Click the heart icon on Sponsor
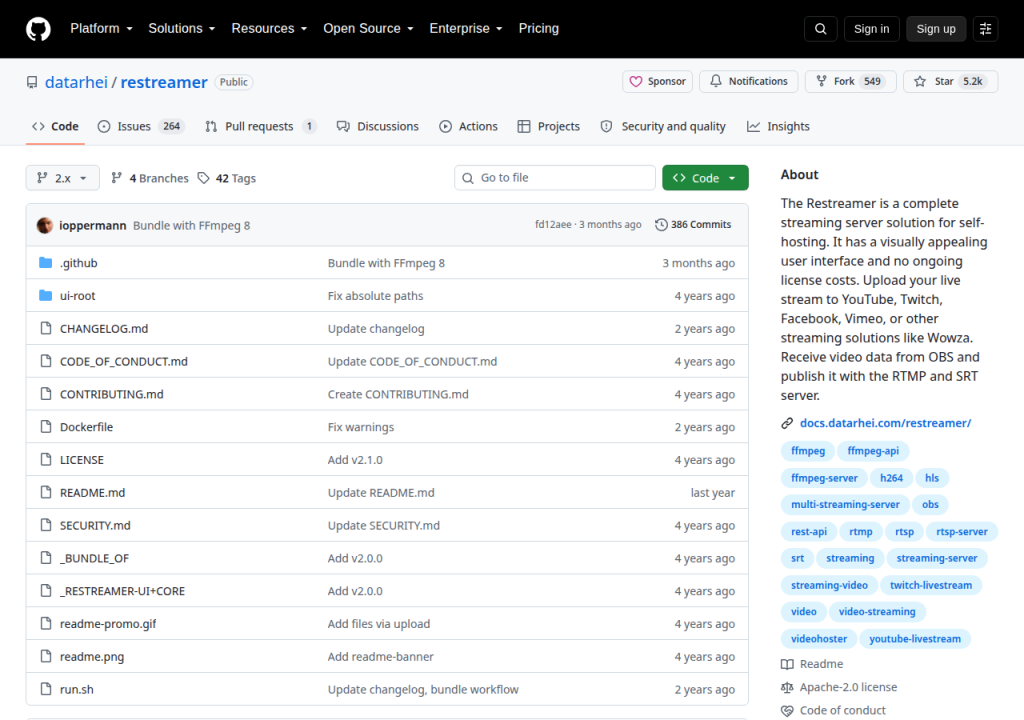Viewport: 1024px width, 720px height. pos(635,82)
